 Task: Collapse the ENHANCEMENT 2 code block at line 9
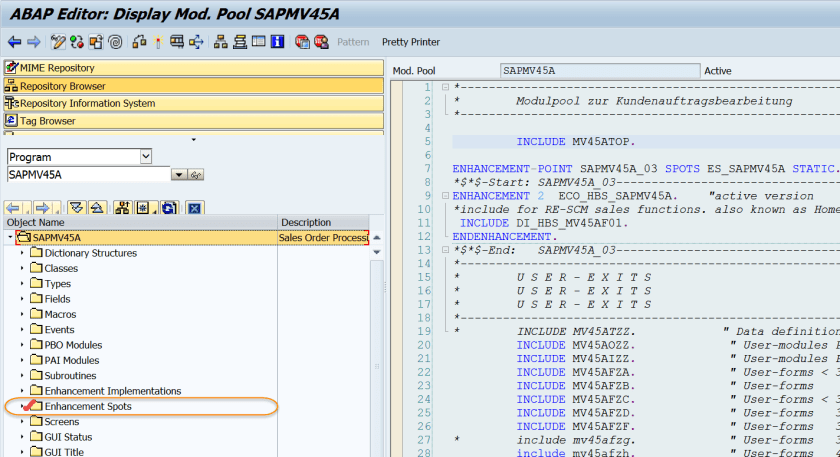click(443, 196)
